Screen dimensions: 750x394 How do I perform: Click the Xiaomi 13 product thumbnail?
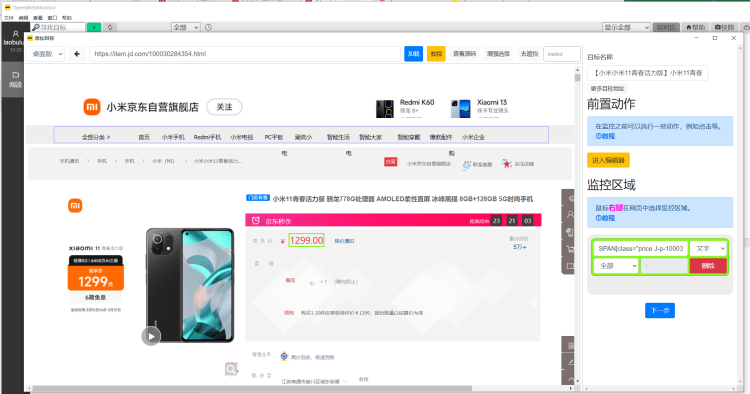(x=461, y=109)
